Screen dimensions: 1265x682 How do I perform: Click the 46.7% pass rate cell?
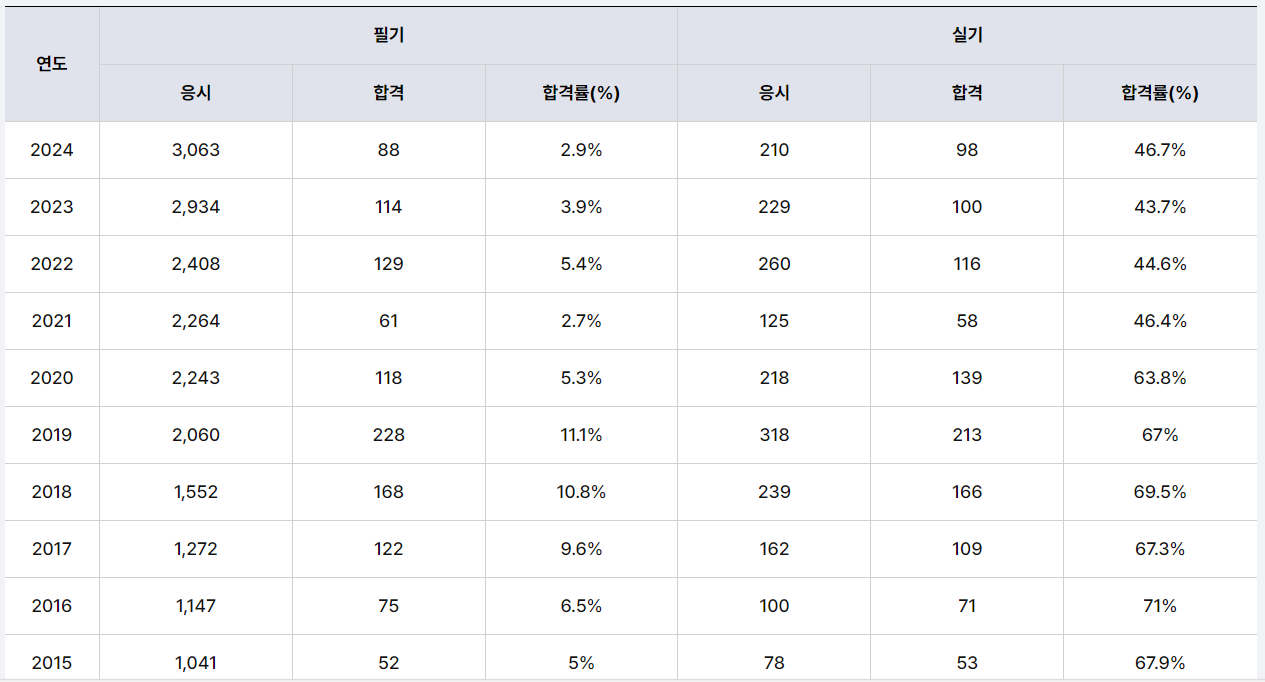[x=1159, y=150]
